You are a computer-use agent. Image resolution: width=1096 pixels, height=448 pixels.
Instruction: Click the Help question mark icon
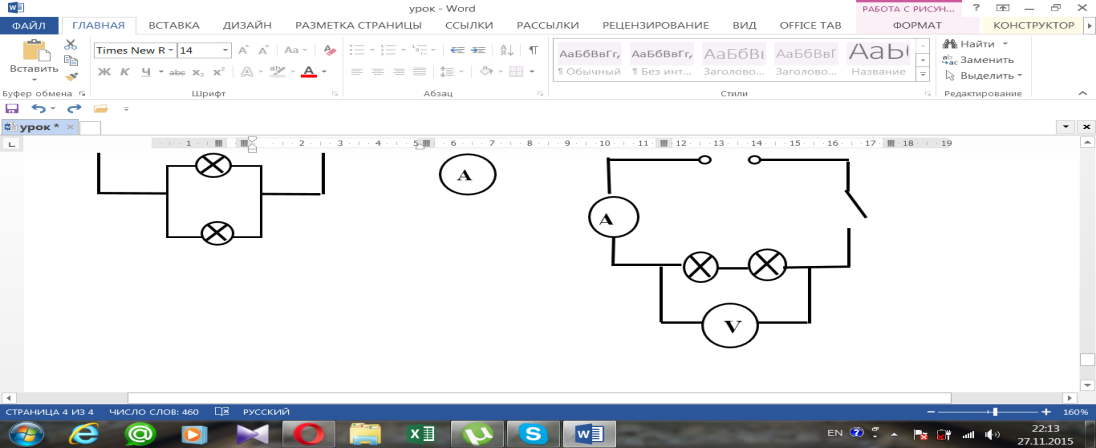point(976,8)
